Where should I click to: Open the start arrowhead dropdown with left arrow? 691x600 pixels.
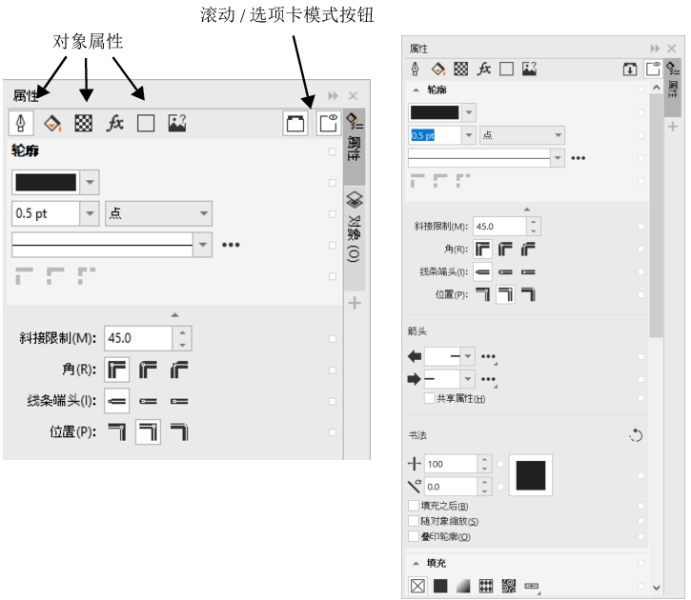tap(449, 356)
